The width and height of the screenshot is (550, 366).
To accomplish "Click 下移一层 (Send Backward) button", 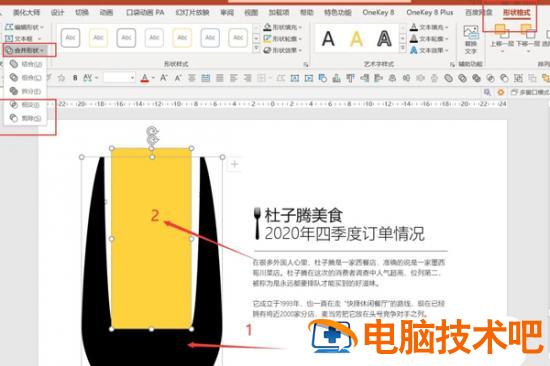I will pyautogui.click(x=528, y=39).
